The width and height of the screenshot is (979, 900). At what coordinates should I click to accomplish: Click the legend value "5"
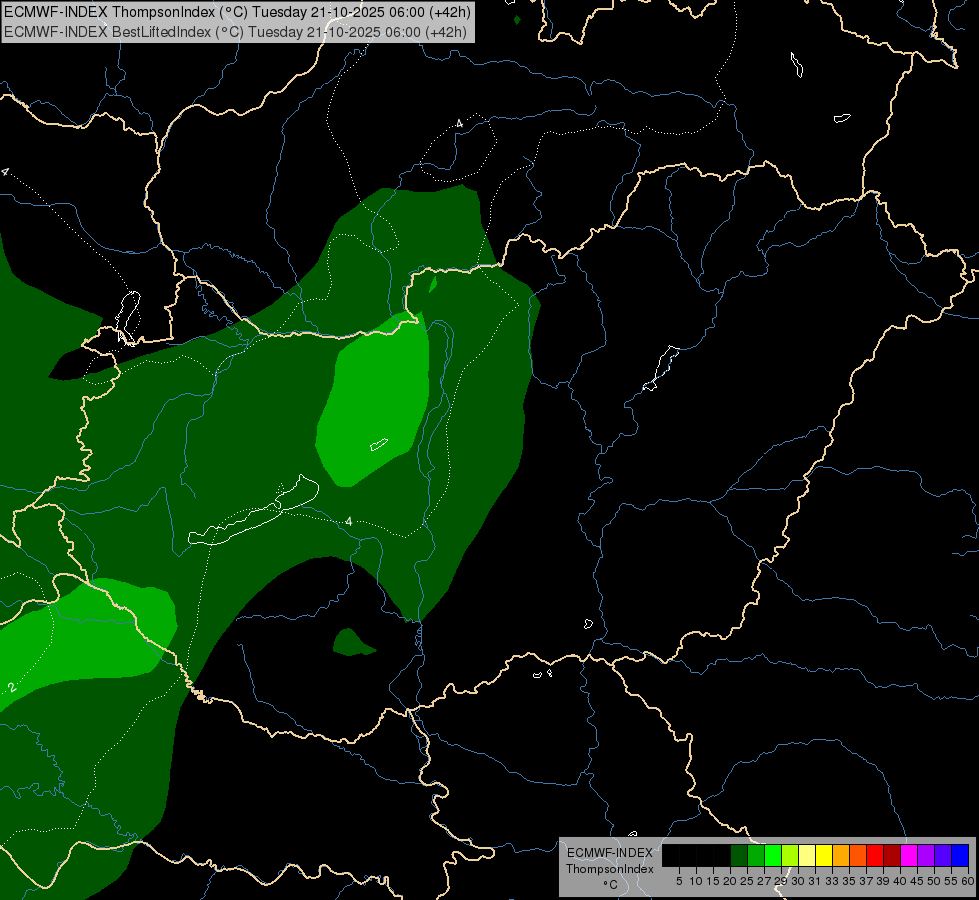[x=679, y=881]
